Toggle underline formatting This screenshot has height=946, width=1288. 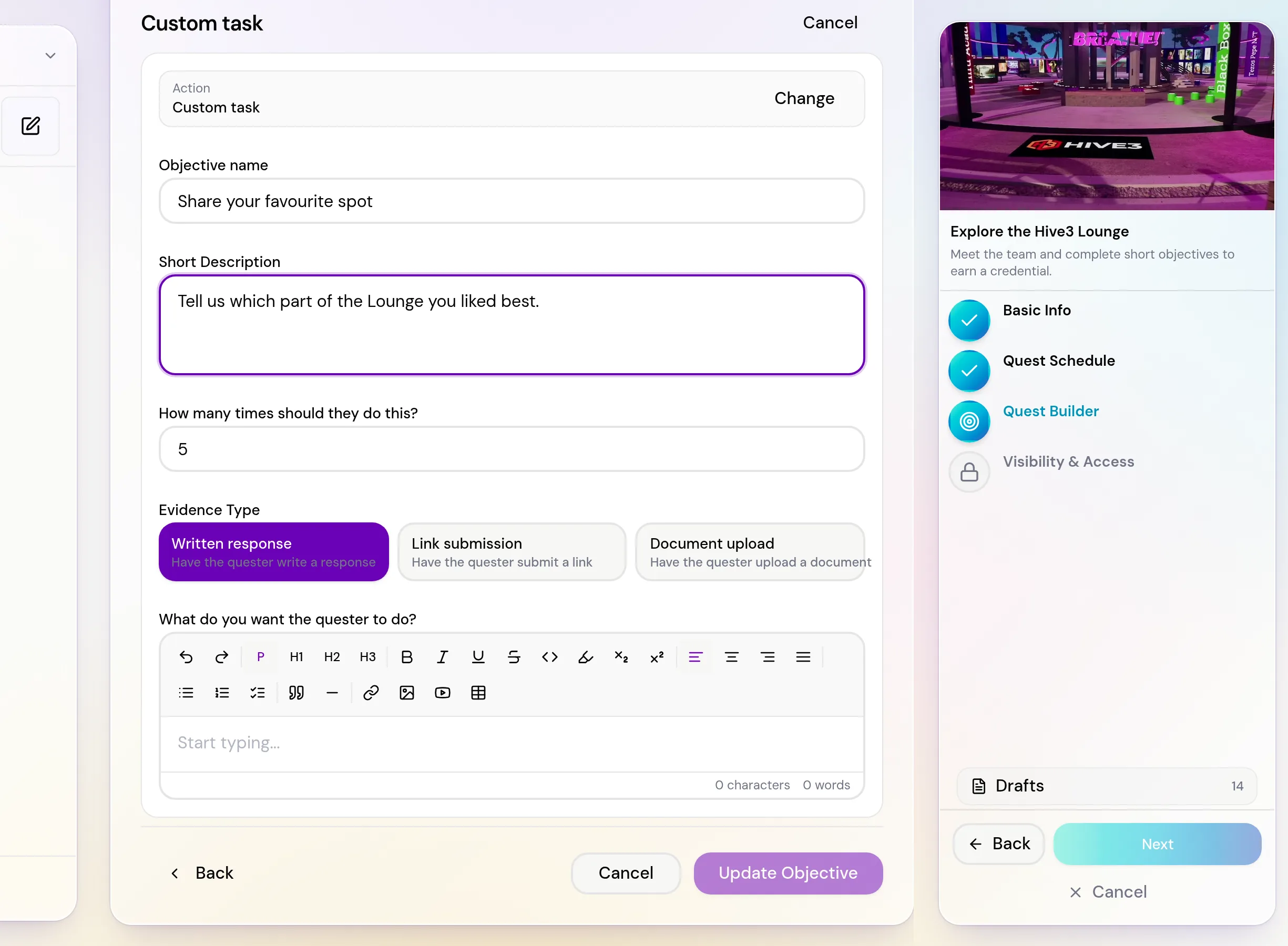478,657
